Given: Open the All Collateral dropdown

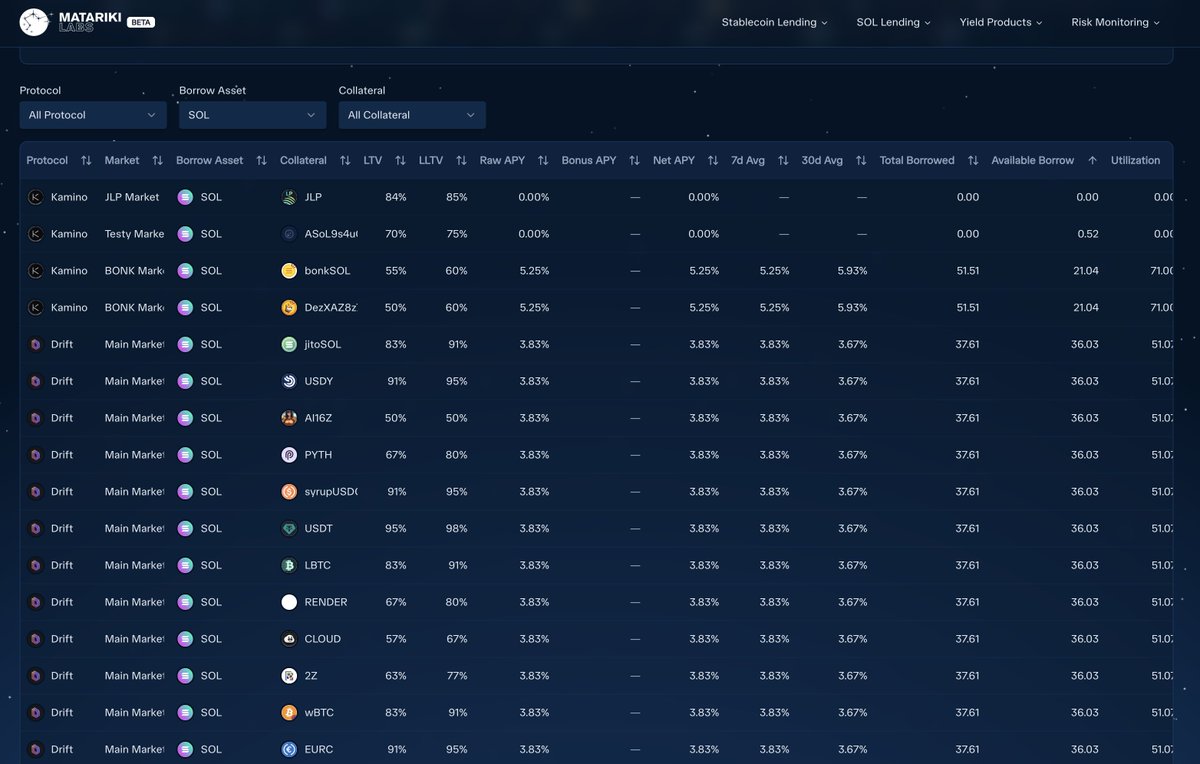Looking at the screenshot, I should 412,115.
